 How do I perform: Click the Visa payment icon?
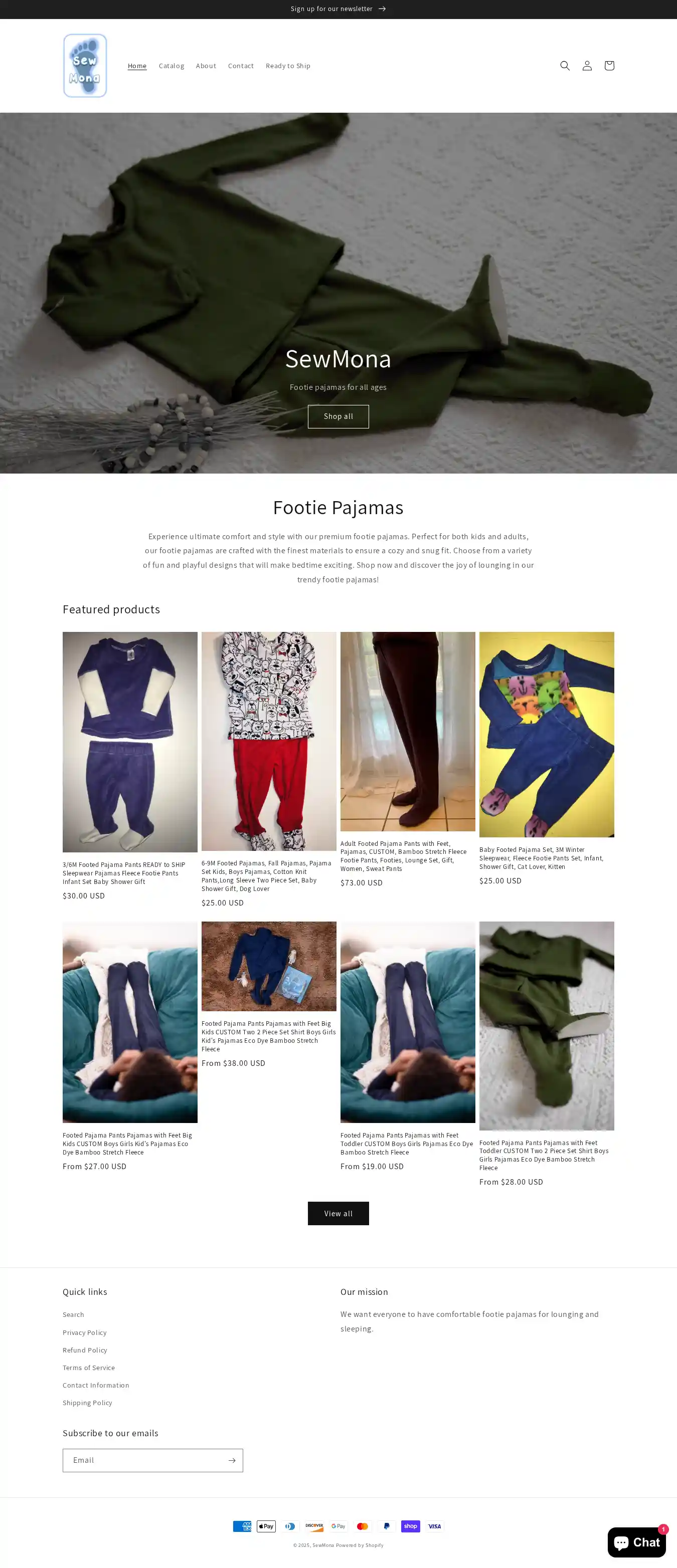pos(434,1526)
